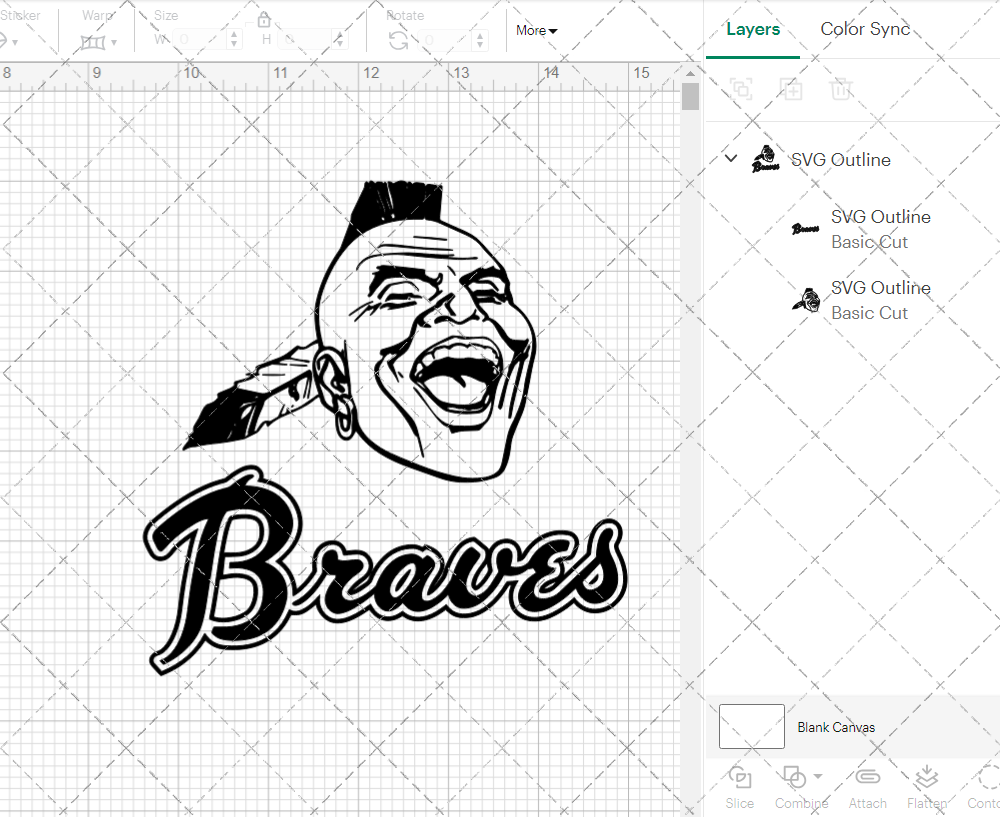Viewport: 1000px width, 817px height.
Task: Click the Blank Canvas color swatch
Action: click(751, 727)
